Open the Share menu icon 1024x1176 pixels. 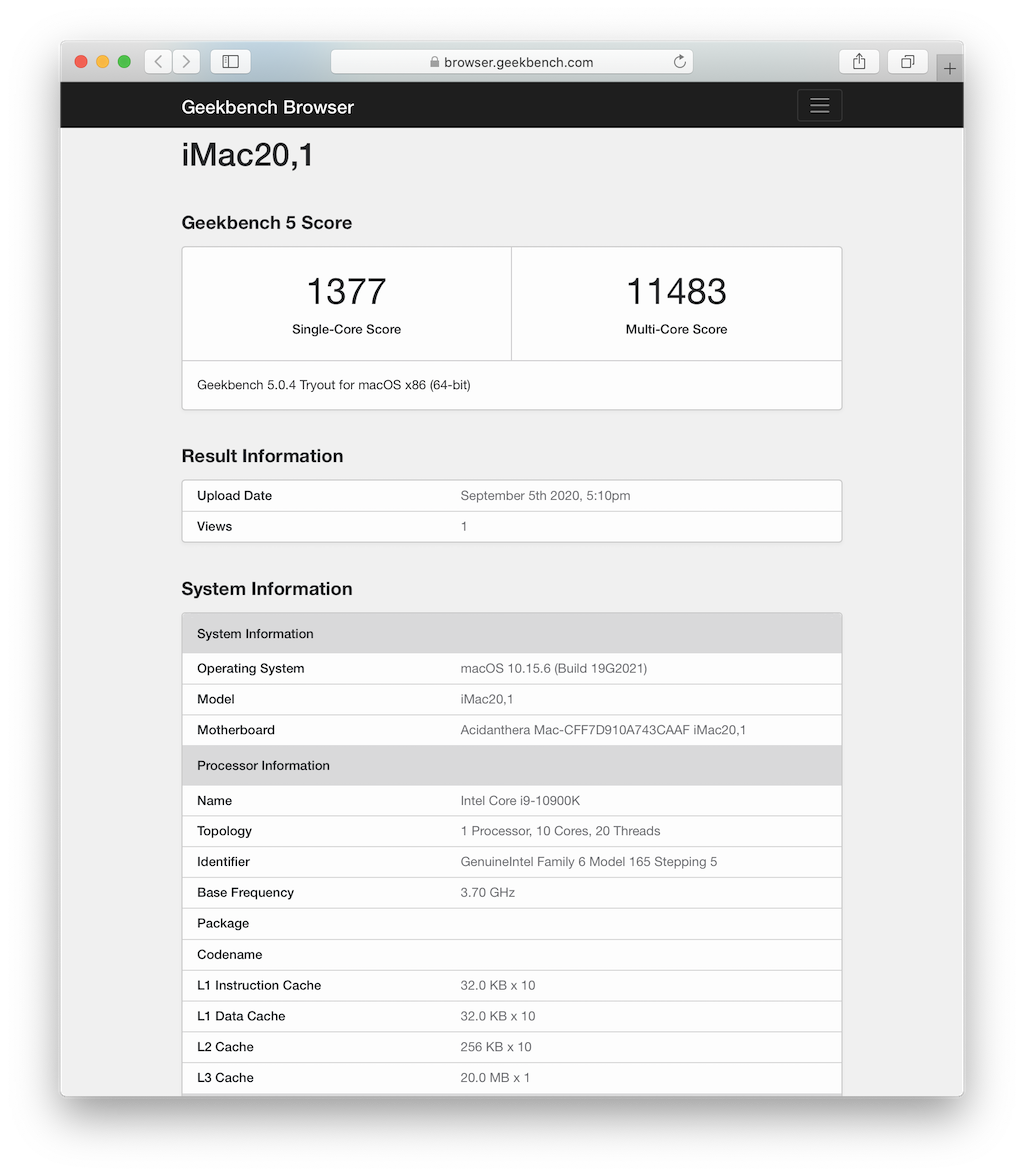859,62
